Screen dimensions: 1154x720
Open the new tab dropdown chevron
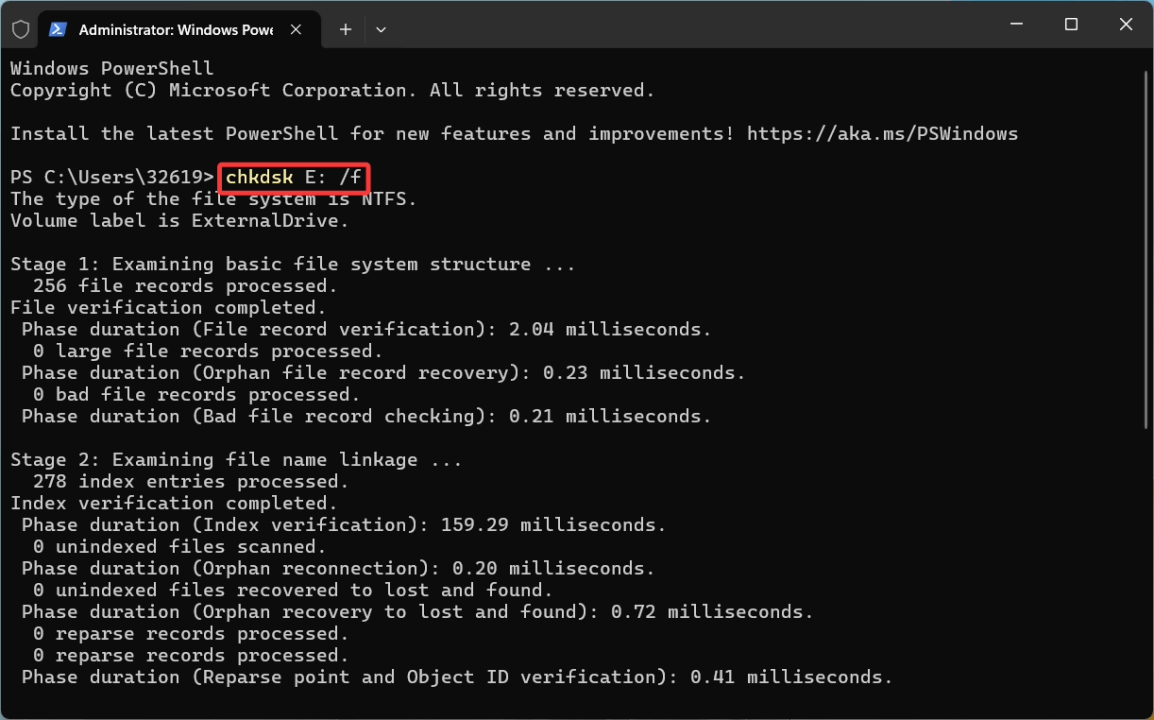[x=380, y=29]
